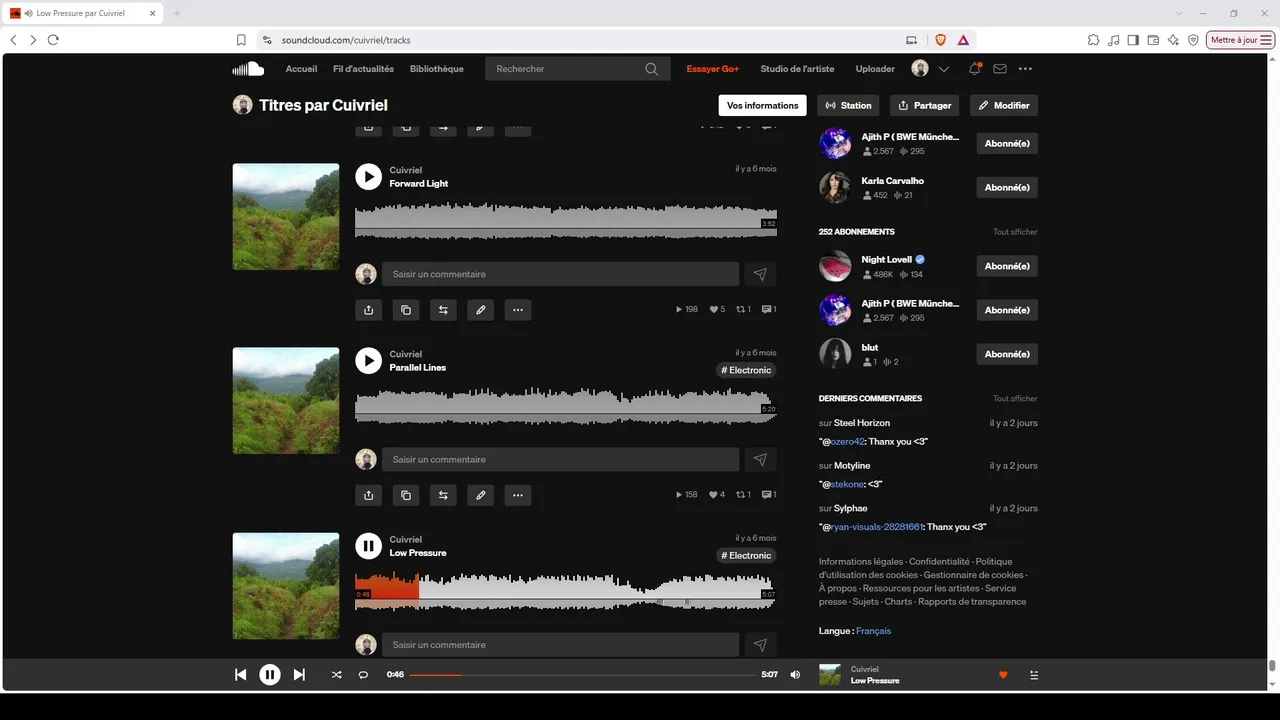The width and height of the screenshot is (1280, 720).
Task: Change language via Français link
Action: pos(873,631)
